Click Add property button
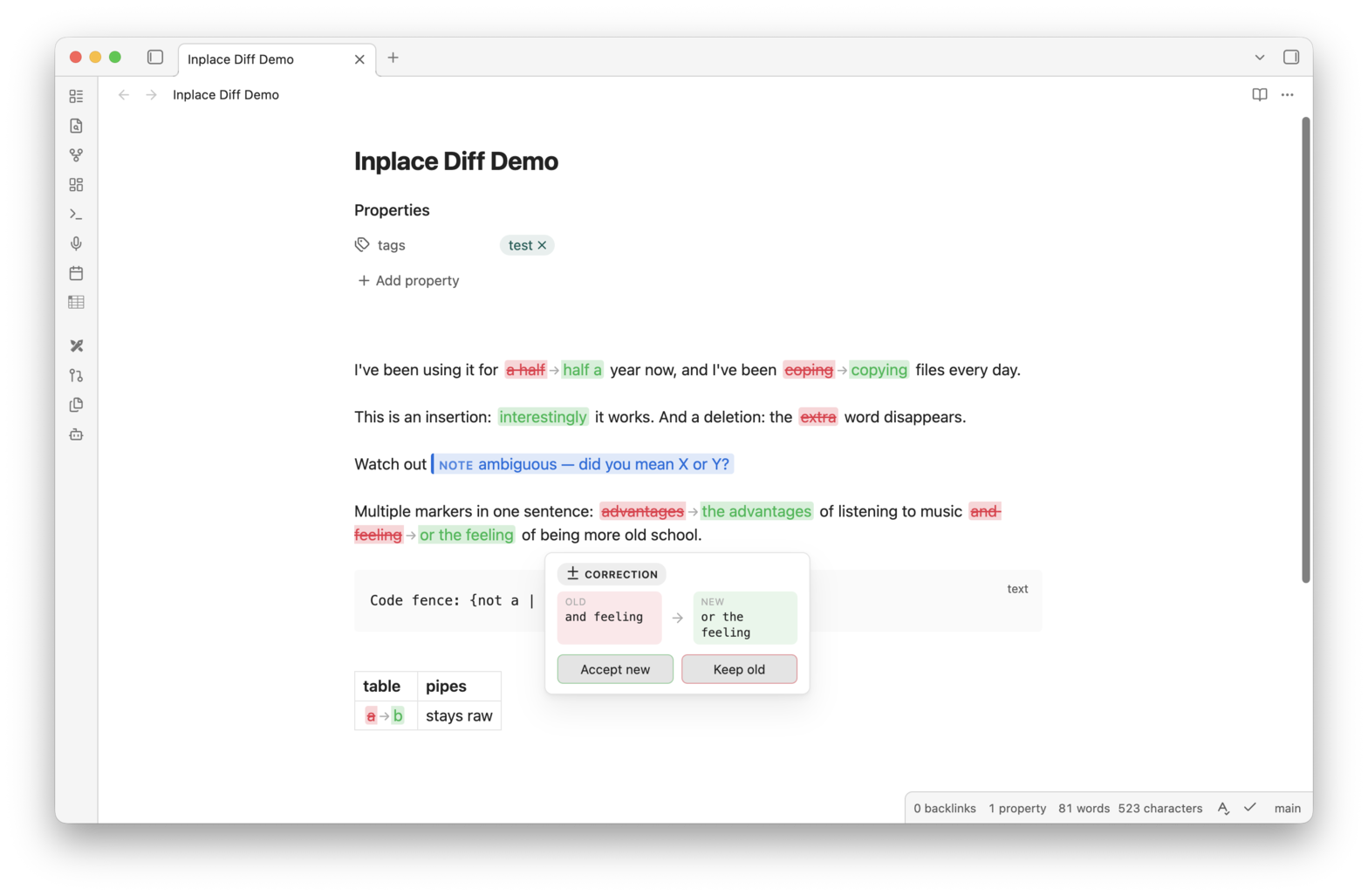Screen dimensions: 1368x896 (x=408, y=281)
